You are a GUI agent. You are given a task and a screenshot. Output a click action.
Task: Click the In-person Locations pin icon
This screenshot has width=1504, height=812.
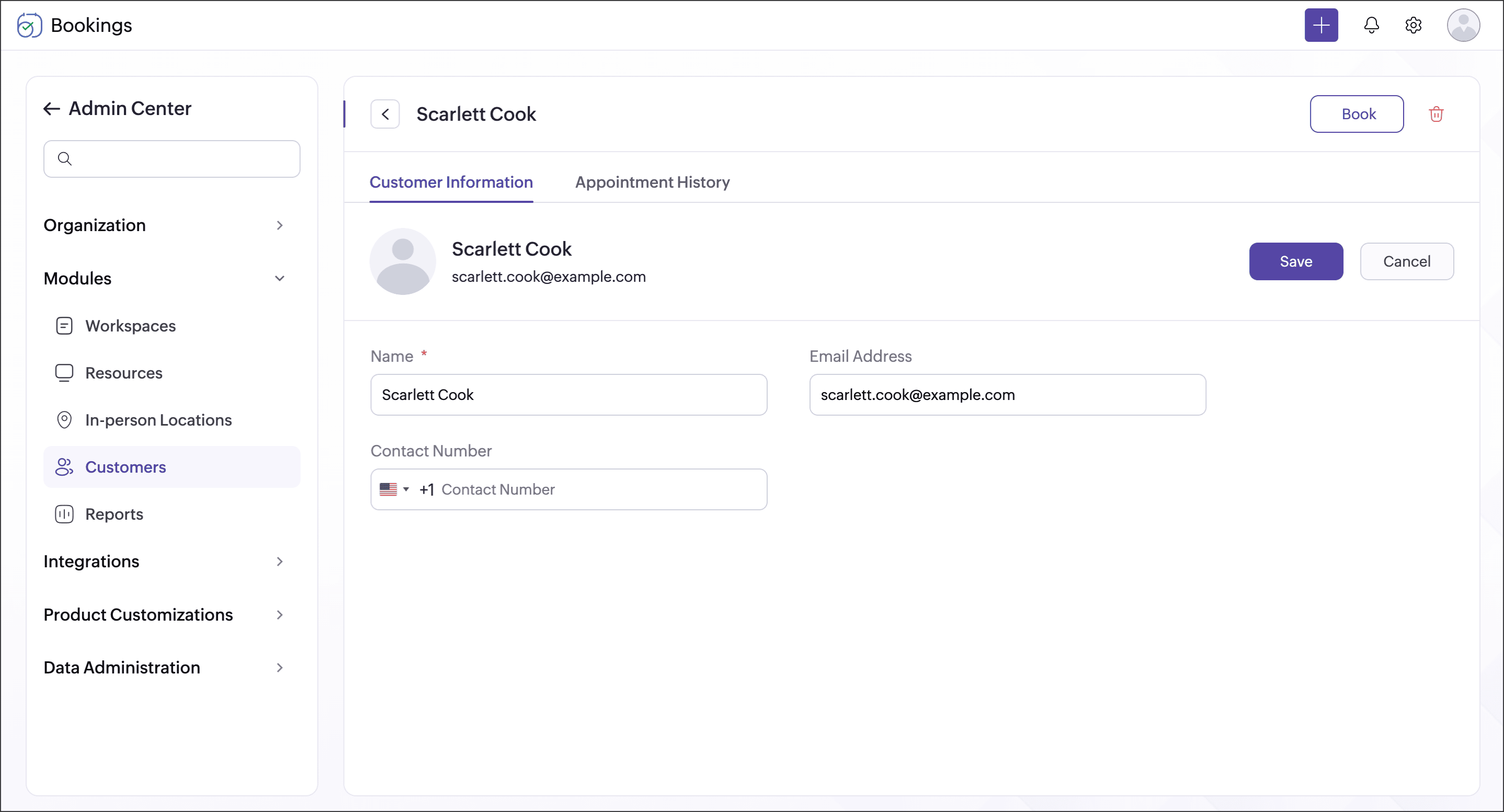pyautogui.click(x=64, y=420)
